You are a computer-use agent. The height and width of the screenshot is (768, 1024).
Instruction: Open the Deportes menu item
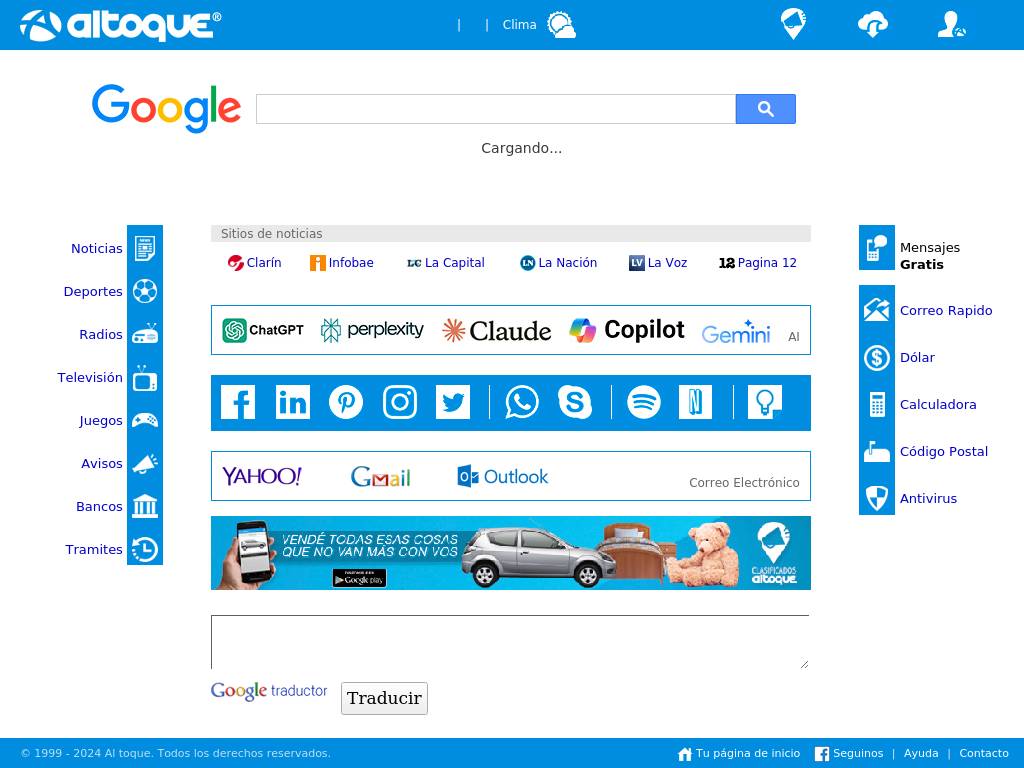93,291
